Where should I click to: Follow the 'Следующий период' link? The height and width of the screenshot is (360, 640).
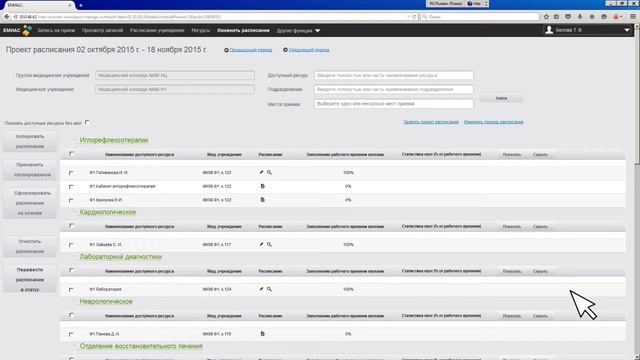coord(309,50)
